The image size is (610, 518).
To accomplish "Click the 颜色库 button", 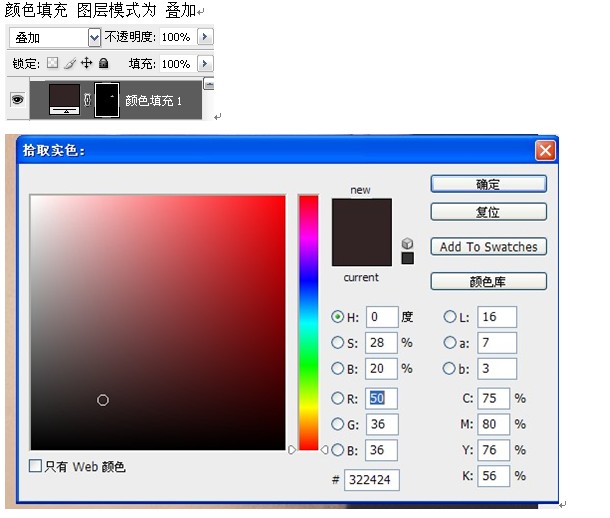I will tap(489, 281).
